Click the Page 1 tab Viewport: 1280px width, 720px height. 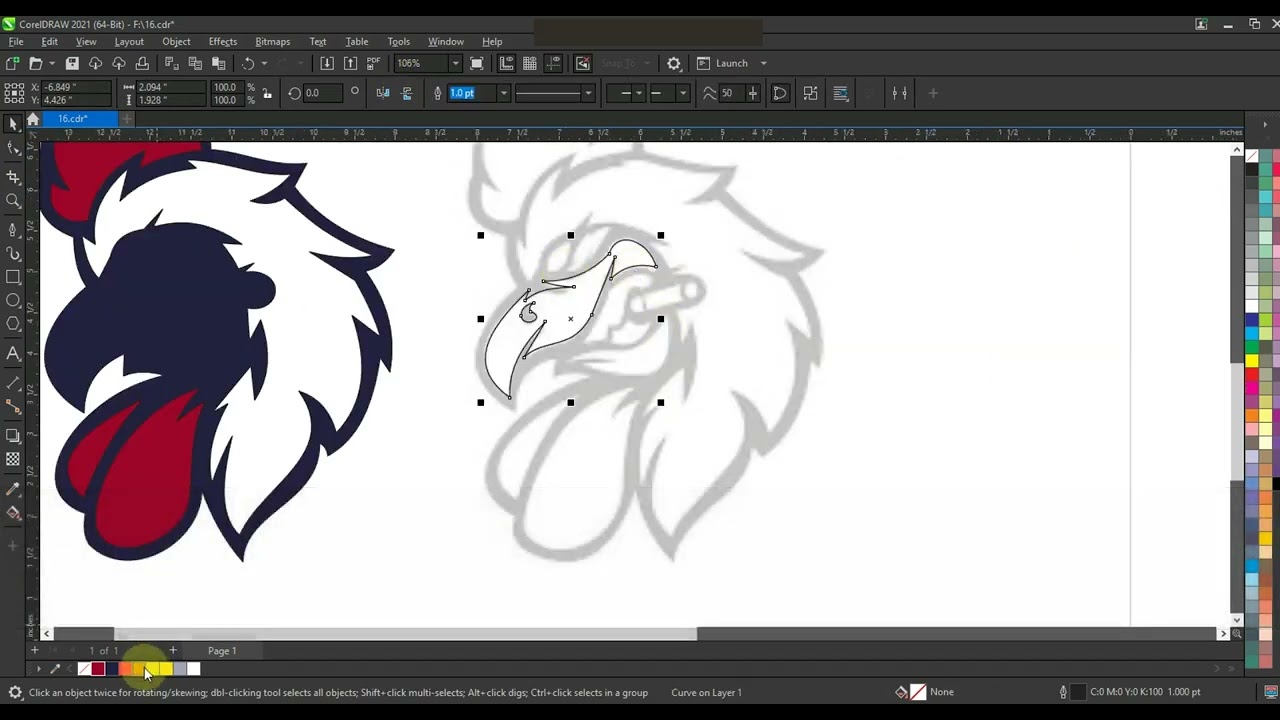point(222,651)
